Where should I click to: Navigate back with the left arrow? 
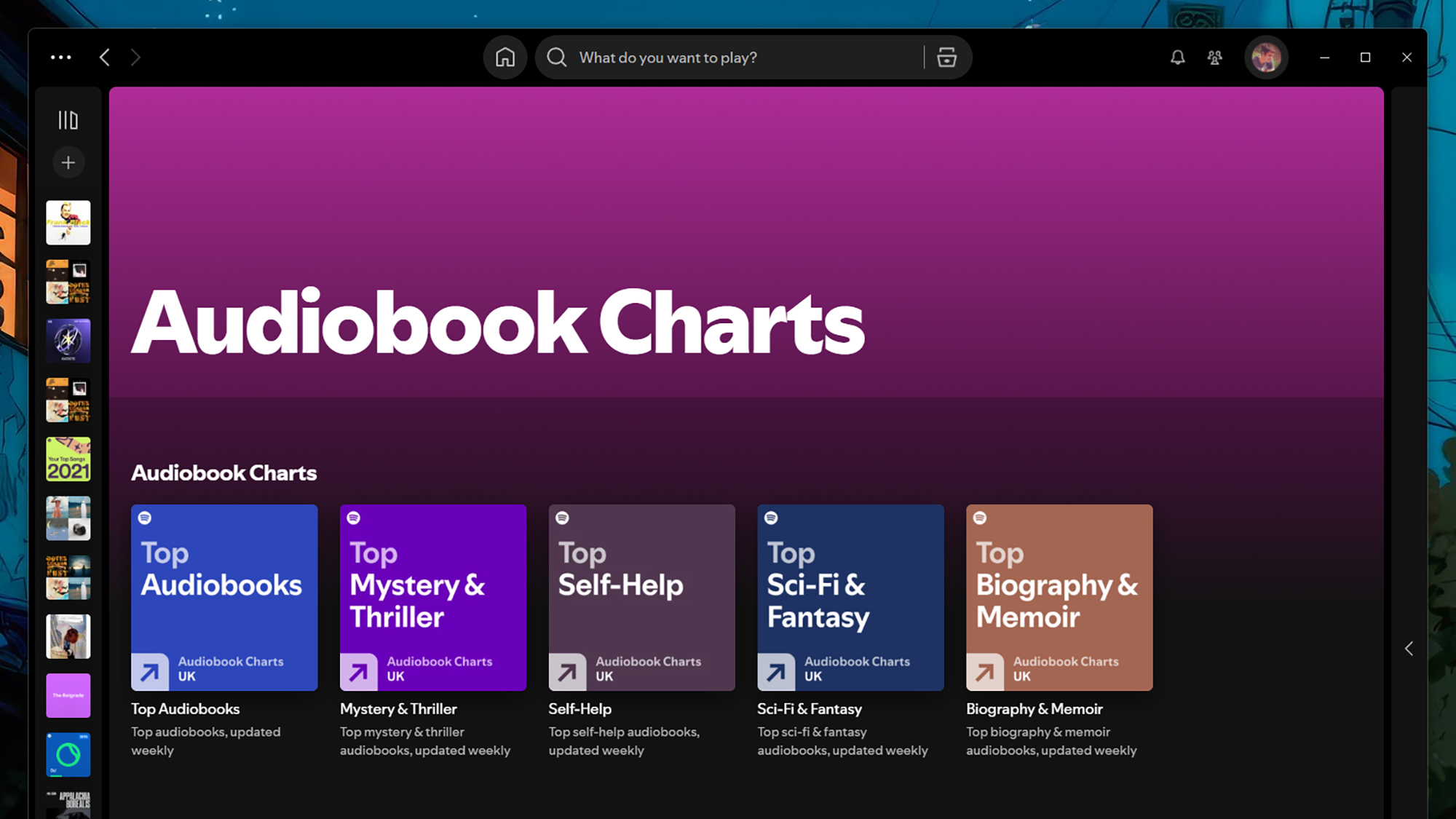(104, 57)
